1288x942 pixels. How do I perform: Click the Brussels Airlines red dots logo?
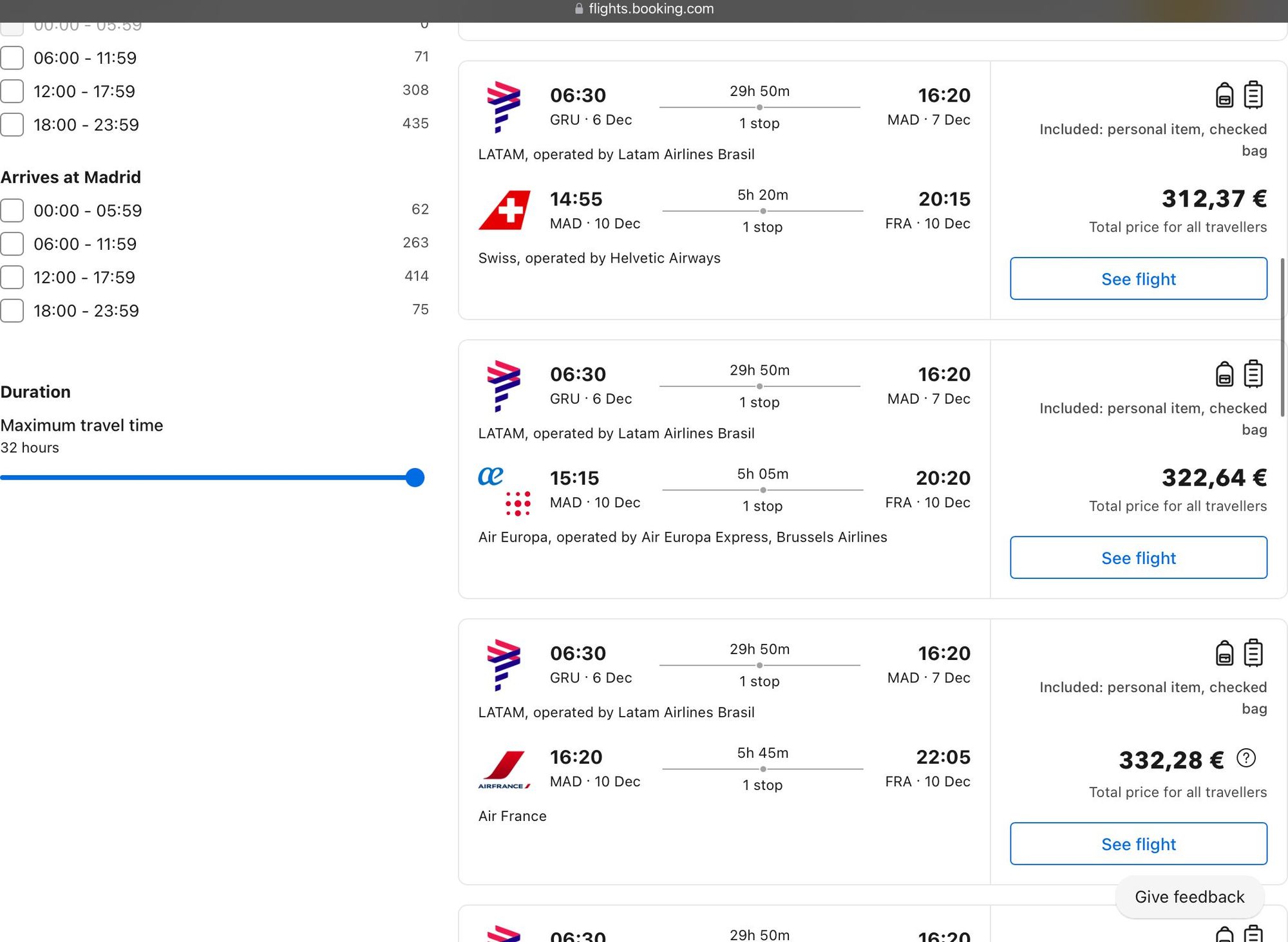pyautogui.click(x=518, y=504)
